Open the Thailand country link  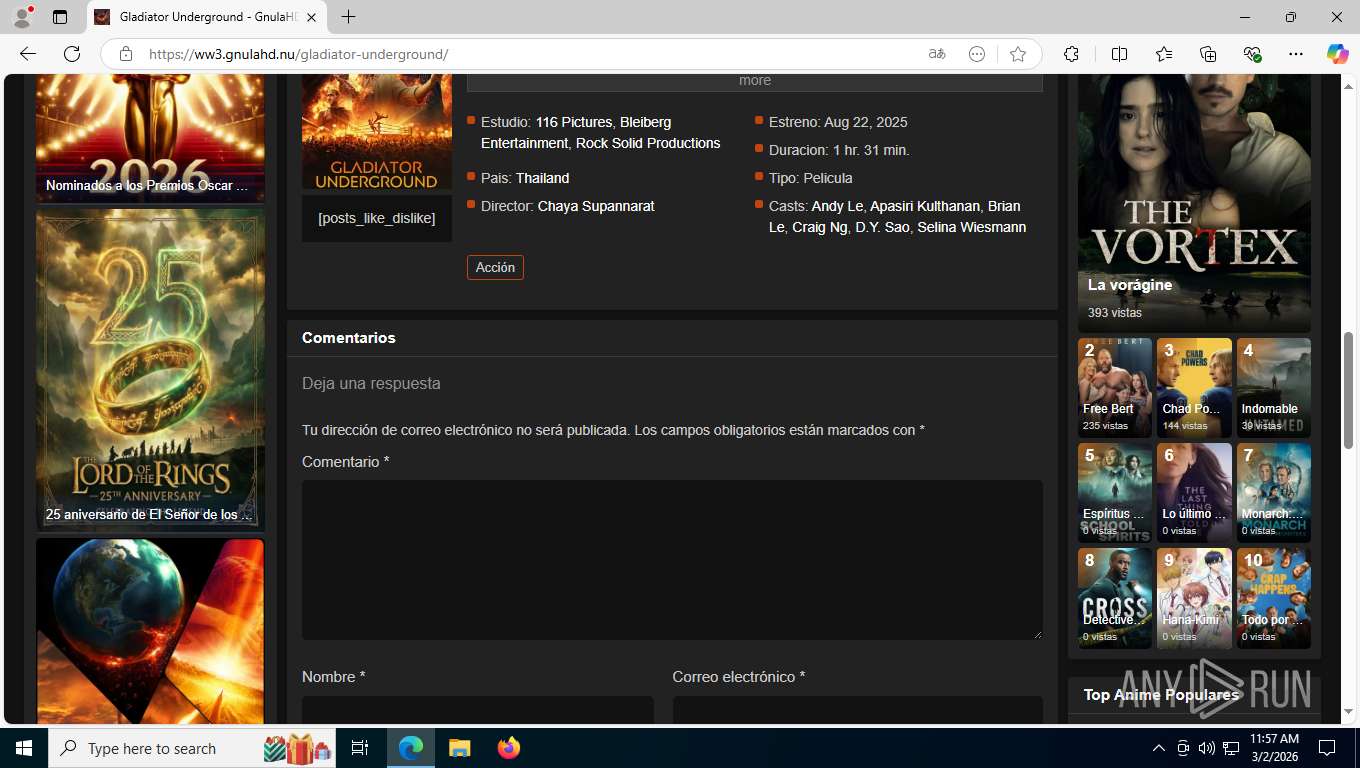point(542,178)
